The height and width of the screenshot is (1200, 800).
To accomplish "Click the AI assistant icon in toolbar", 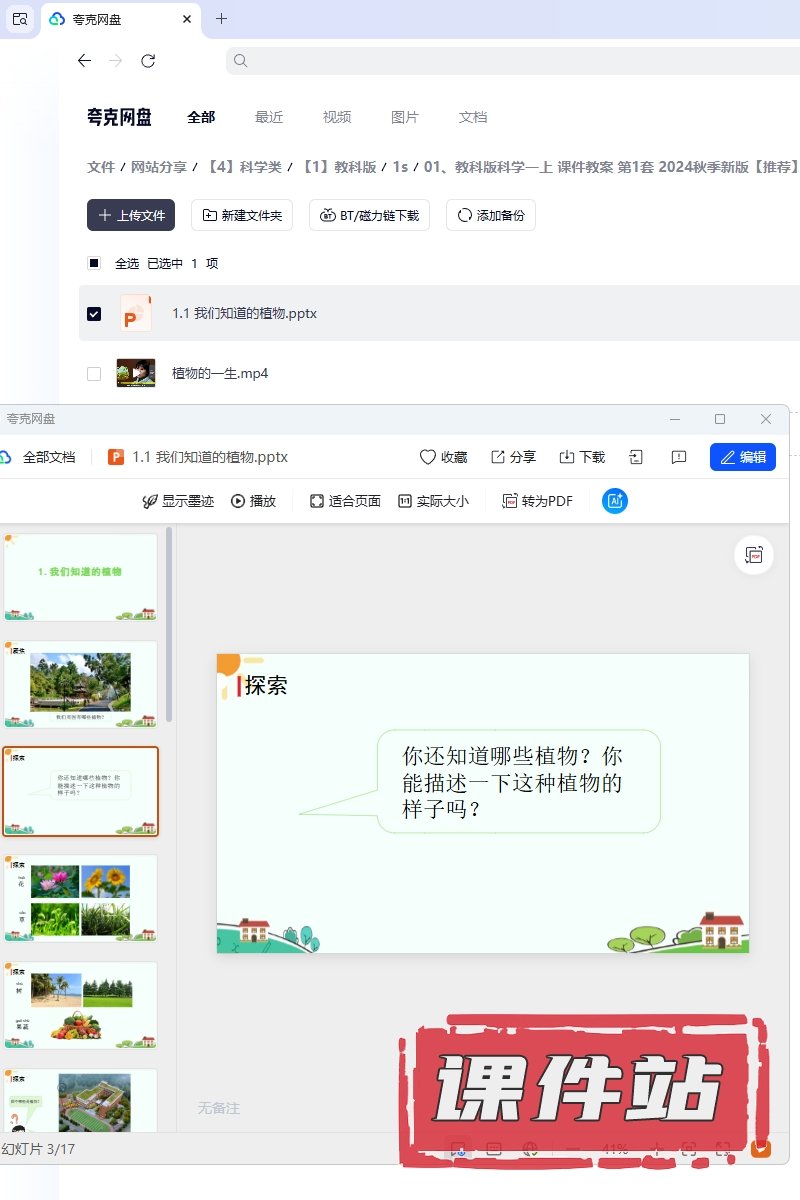I will (x=614, y=501).
